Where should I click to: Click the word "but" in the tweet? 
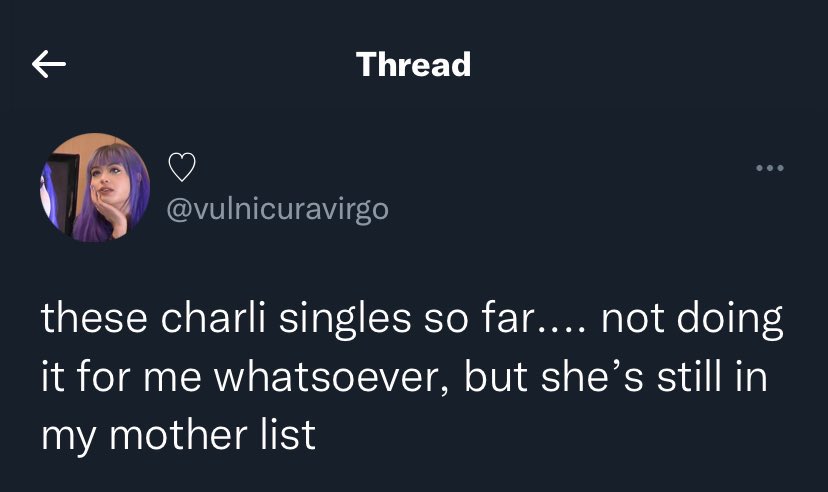click(x=489, y=378)
